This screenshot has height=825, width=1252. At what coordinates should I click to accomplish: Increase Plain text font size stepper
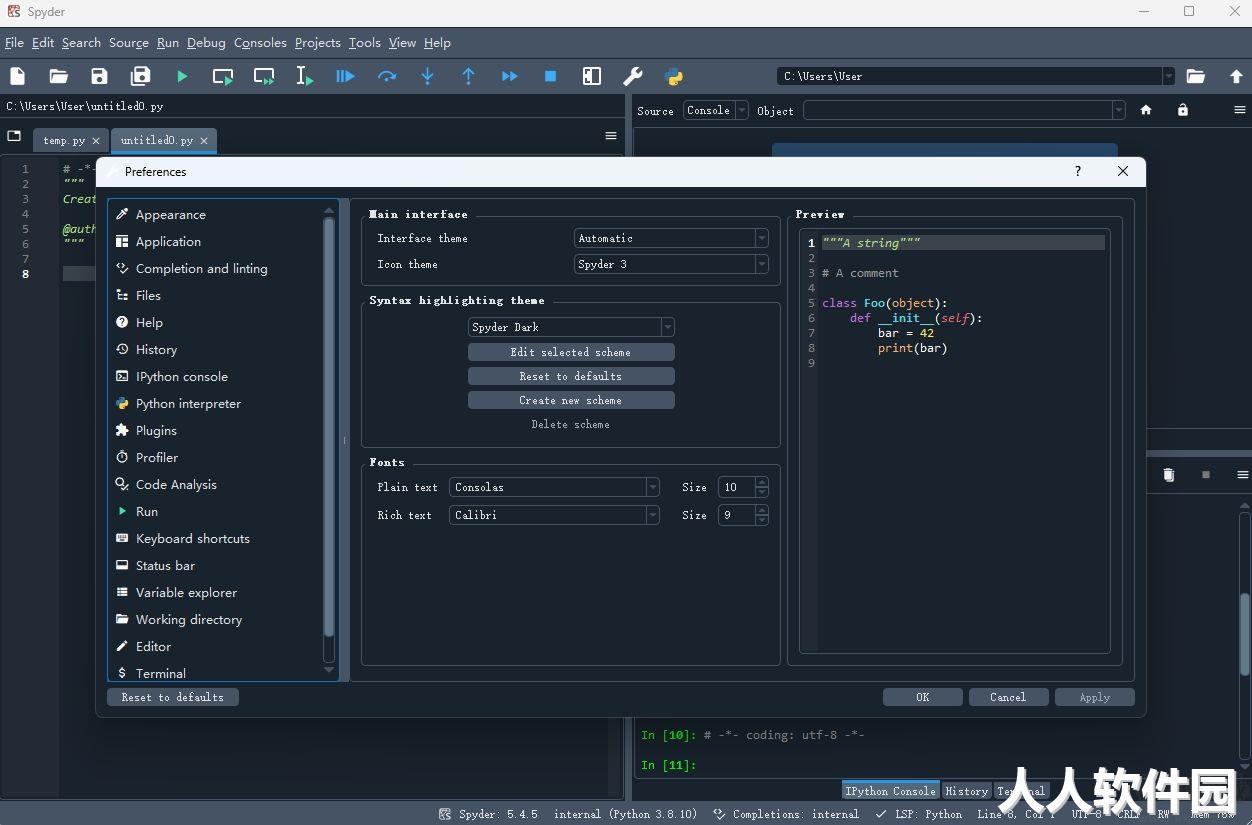click(x=762, y=483)
